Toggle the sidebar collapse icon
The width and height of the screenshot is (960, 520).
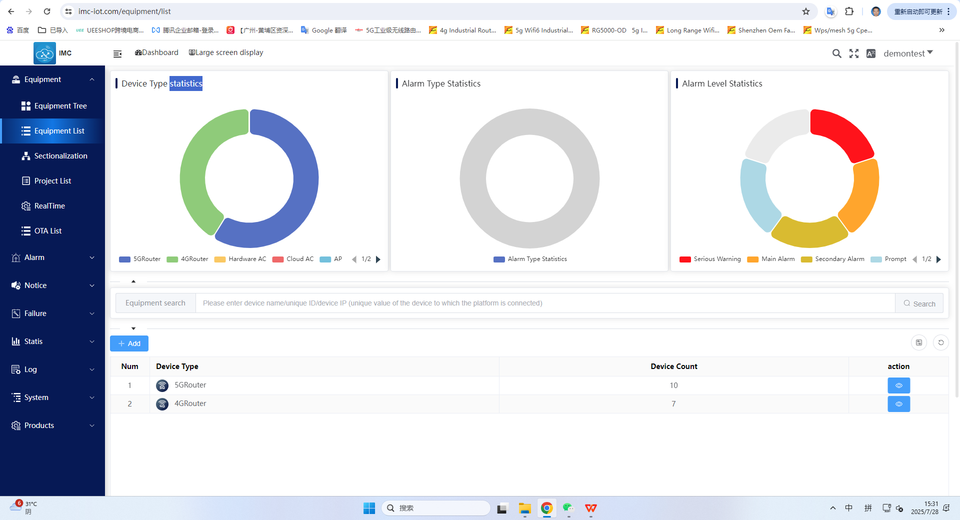pyautogui.click(x=118, y=54)
